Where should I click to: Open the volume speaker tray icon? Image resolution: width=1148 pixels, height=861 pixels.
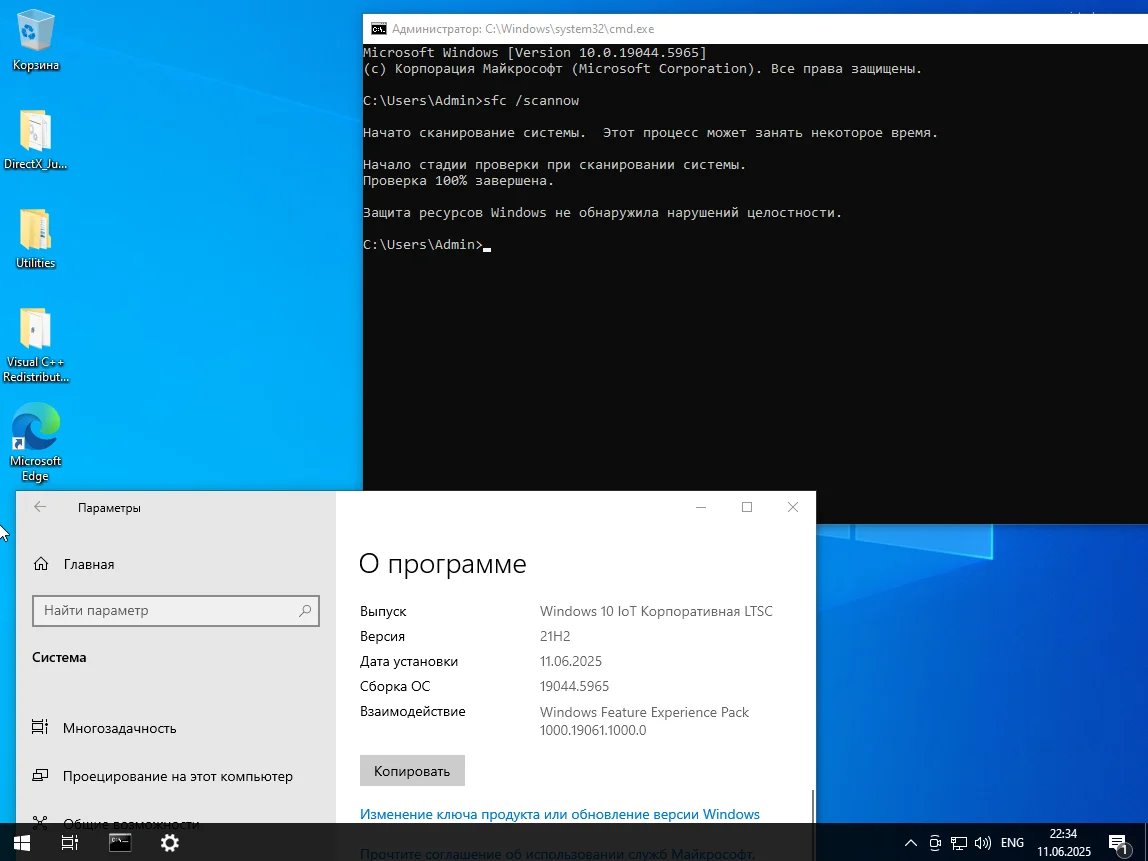(x=983, y=843)
